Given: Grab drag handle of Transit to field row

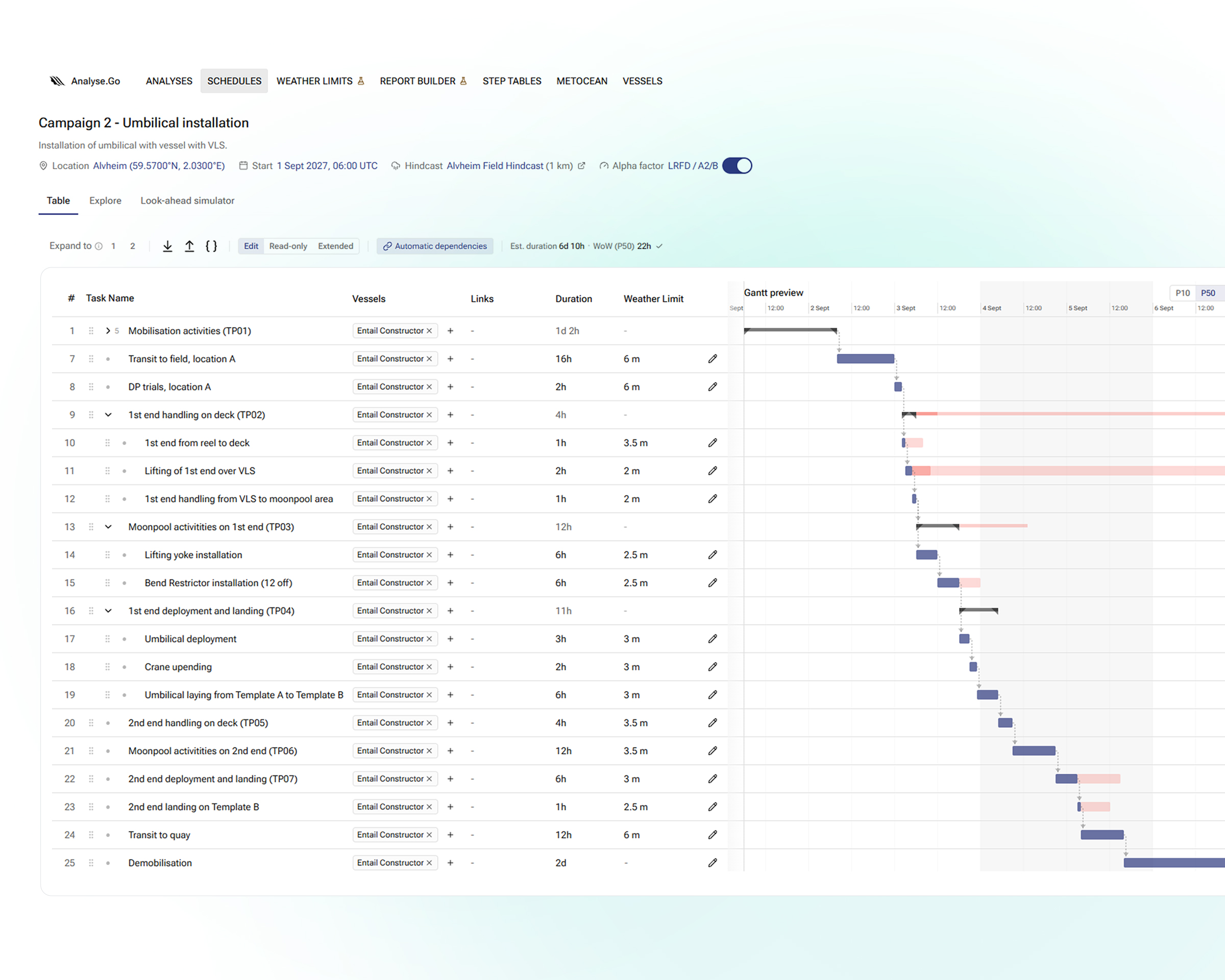Looking at the screenshot, I should (x=91, y=358).
